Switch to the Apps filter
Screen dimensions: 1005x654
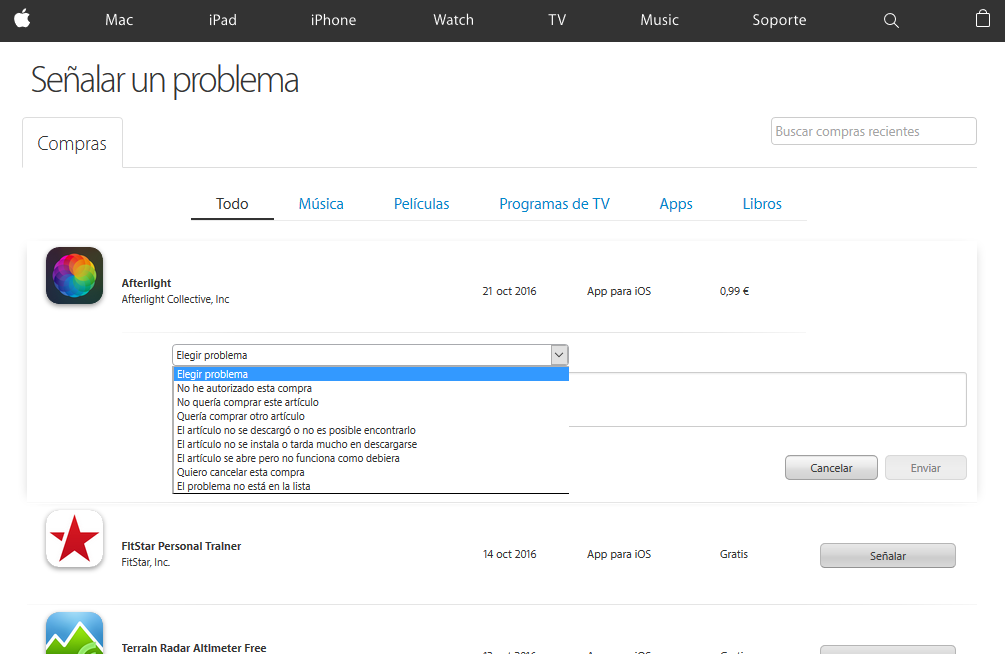pyautogui.click(x=676, y=204)
